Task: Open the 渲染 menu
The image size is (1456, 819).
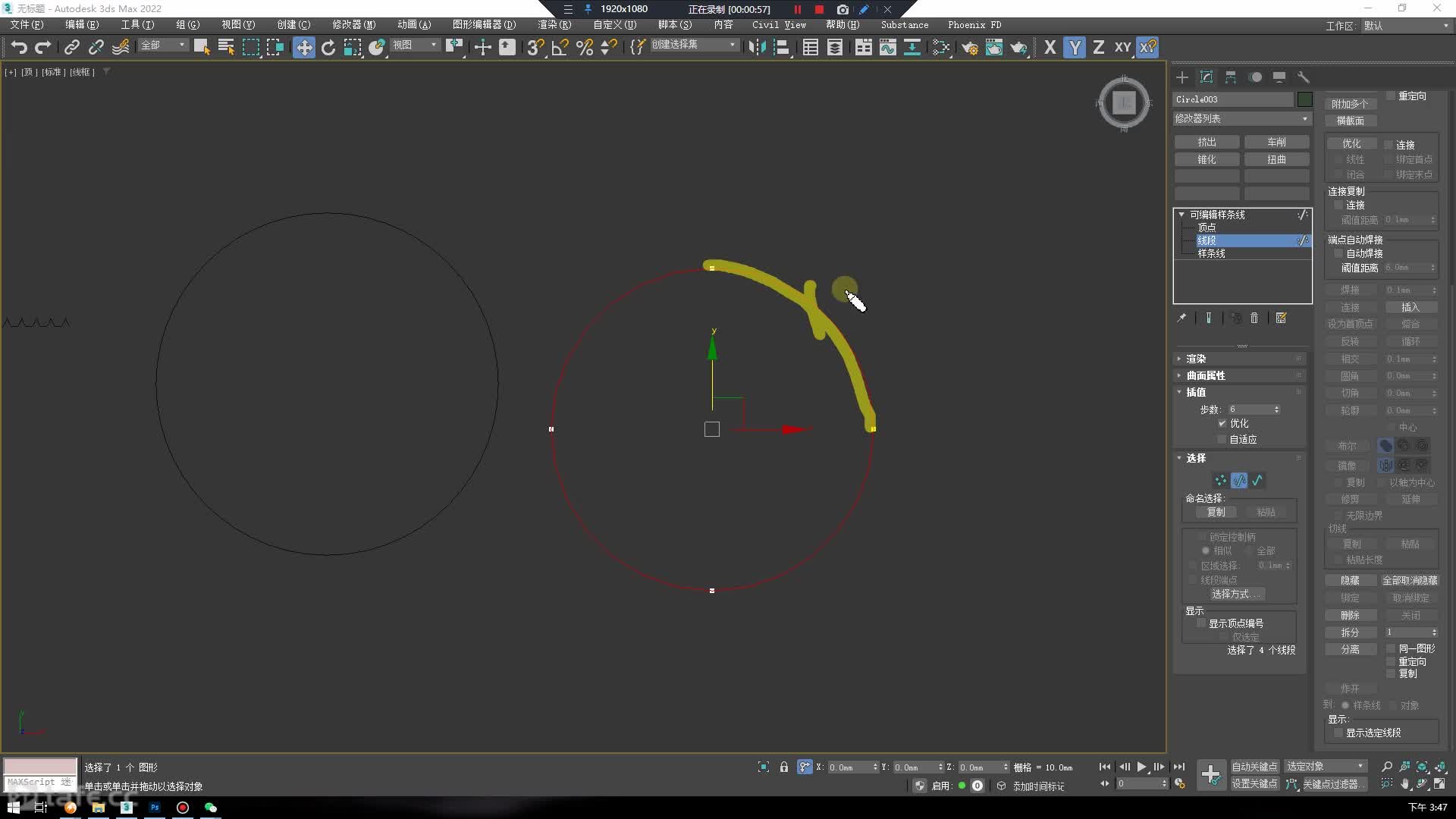Action: point(554,25)
